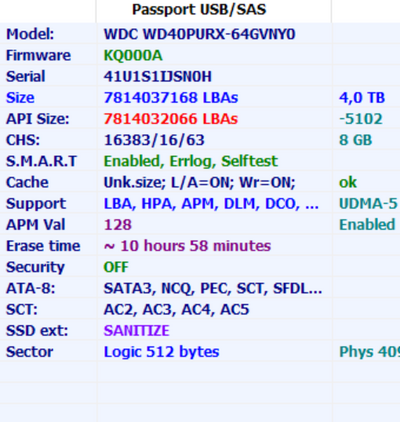
Task: Click the ATA-8 label
Action: pos(31,288)
